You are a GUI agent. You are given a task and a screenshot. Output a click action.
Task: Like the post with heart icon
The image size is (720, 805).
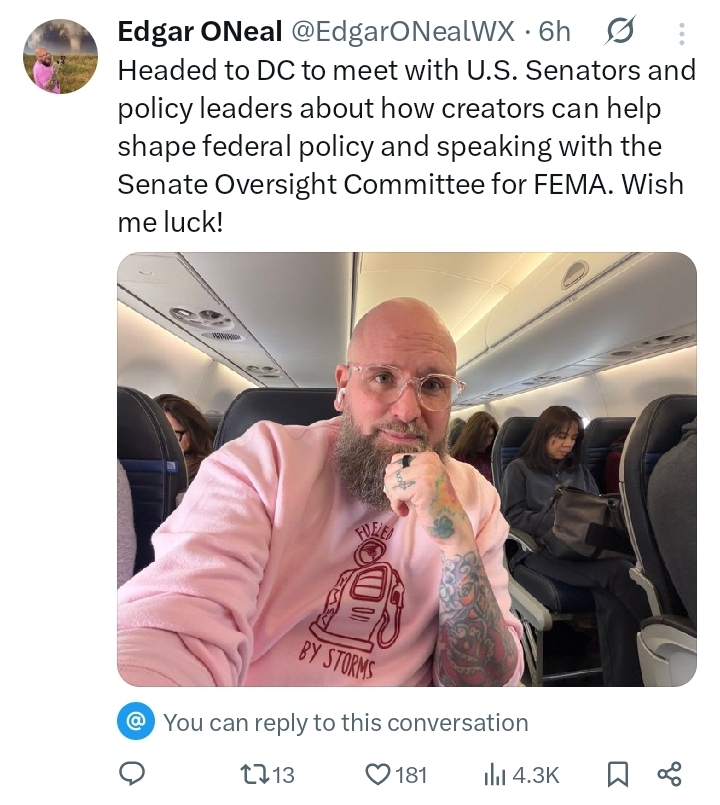coord(377,774)
